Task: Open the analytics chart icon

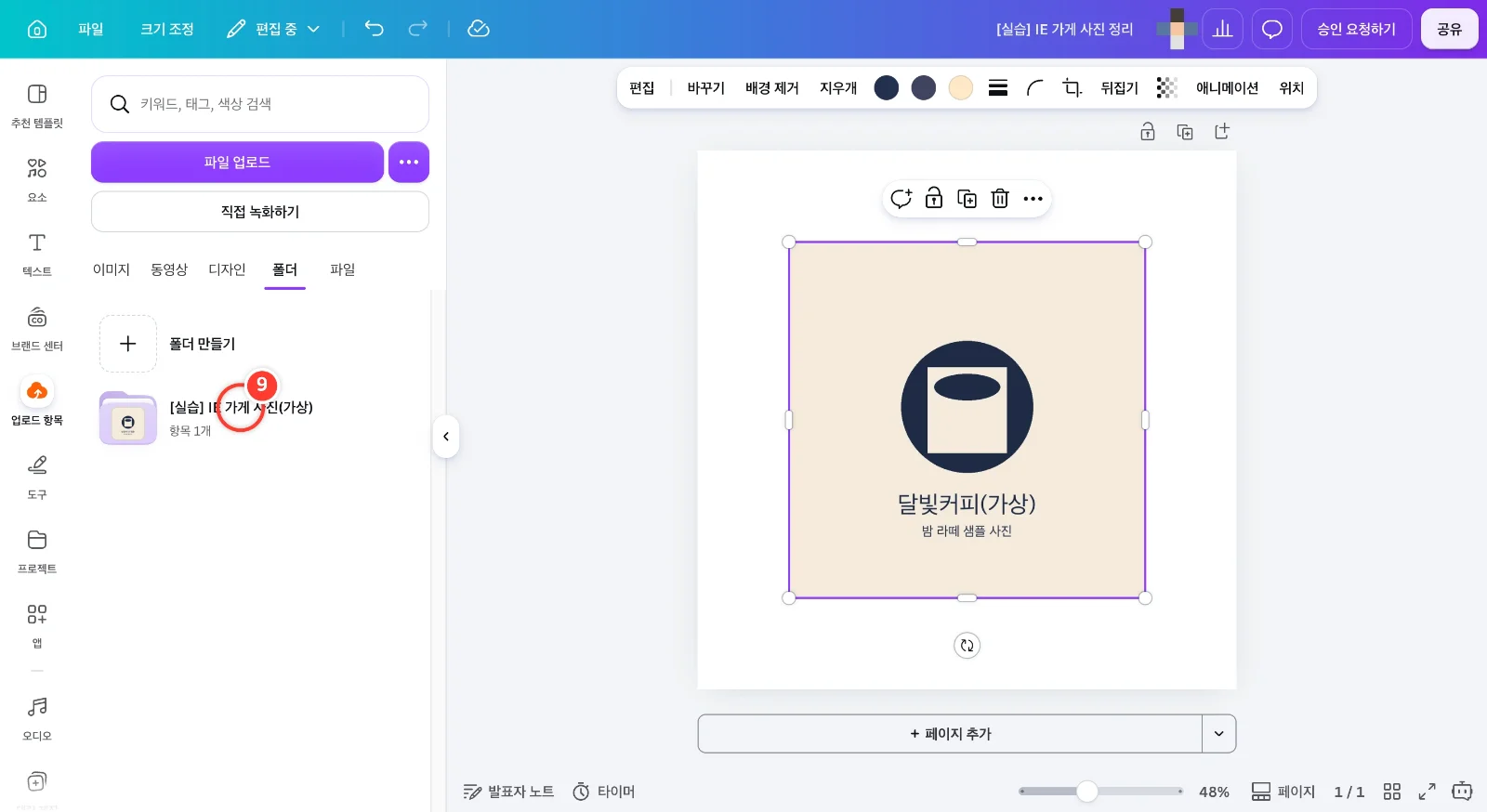Action: click(x=1223, y=29)
